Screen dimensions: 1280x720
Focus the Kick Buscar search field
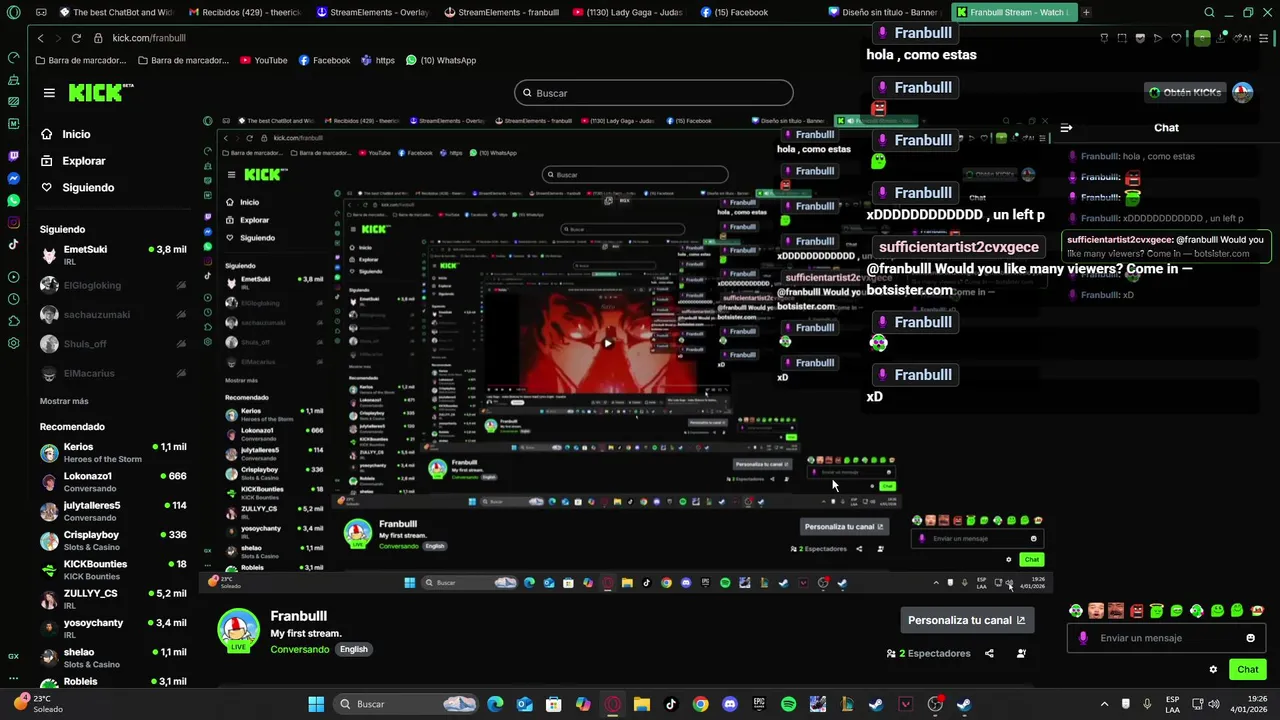[x=654, y=93]
